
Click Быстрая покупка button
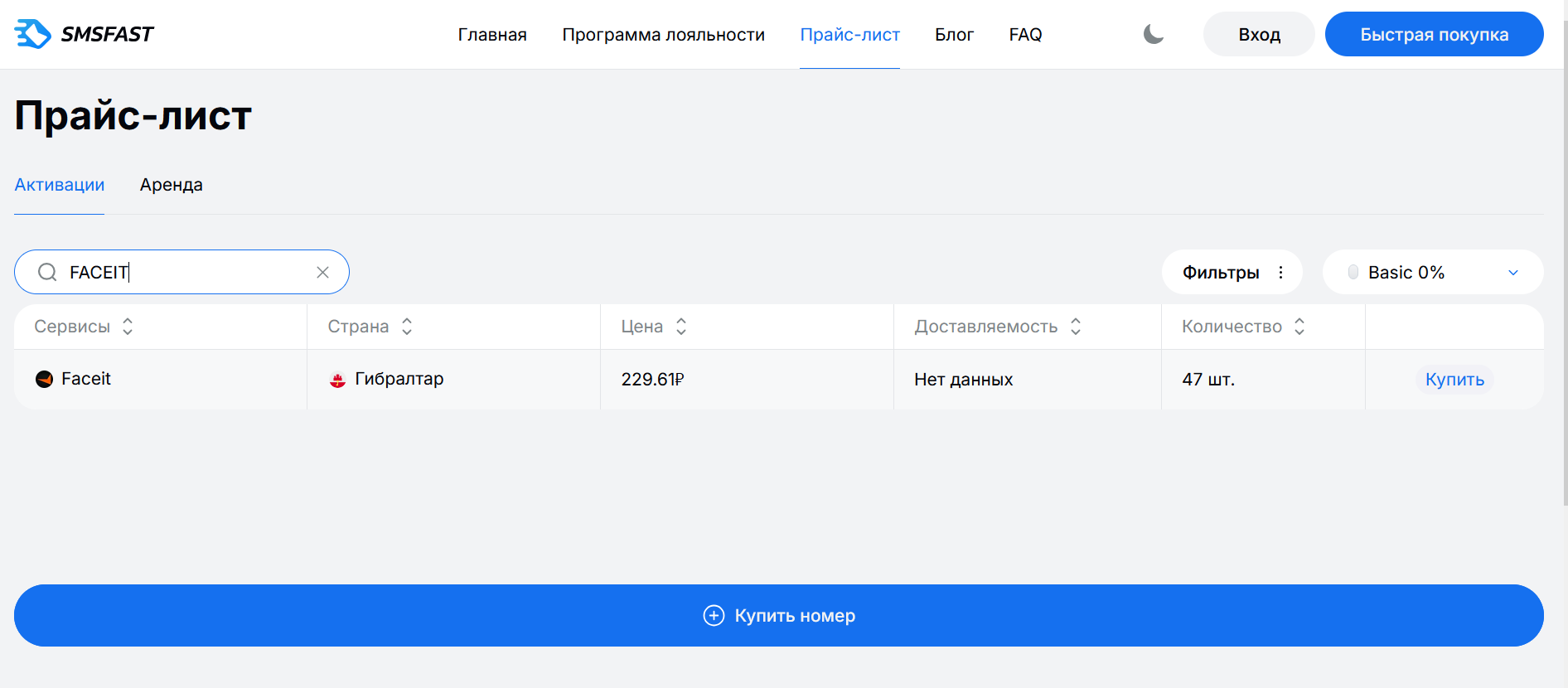point(1434,34)
